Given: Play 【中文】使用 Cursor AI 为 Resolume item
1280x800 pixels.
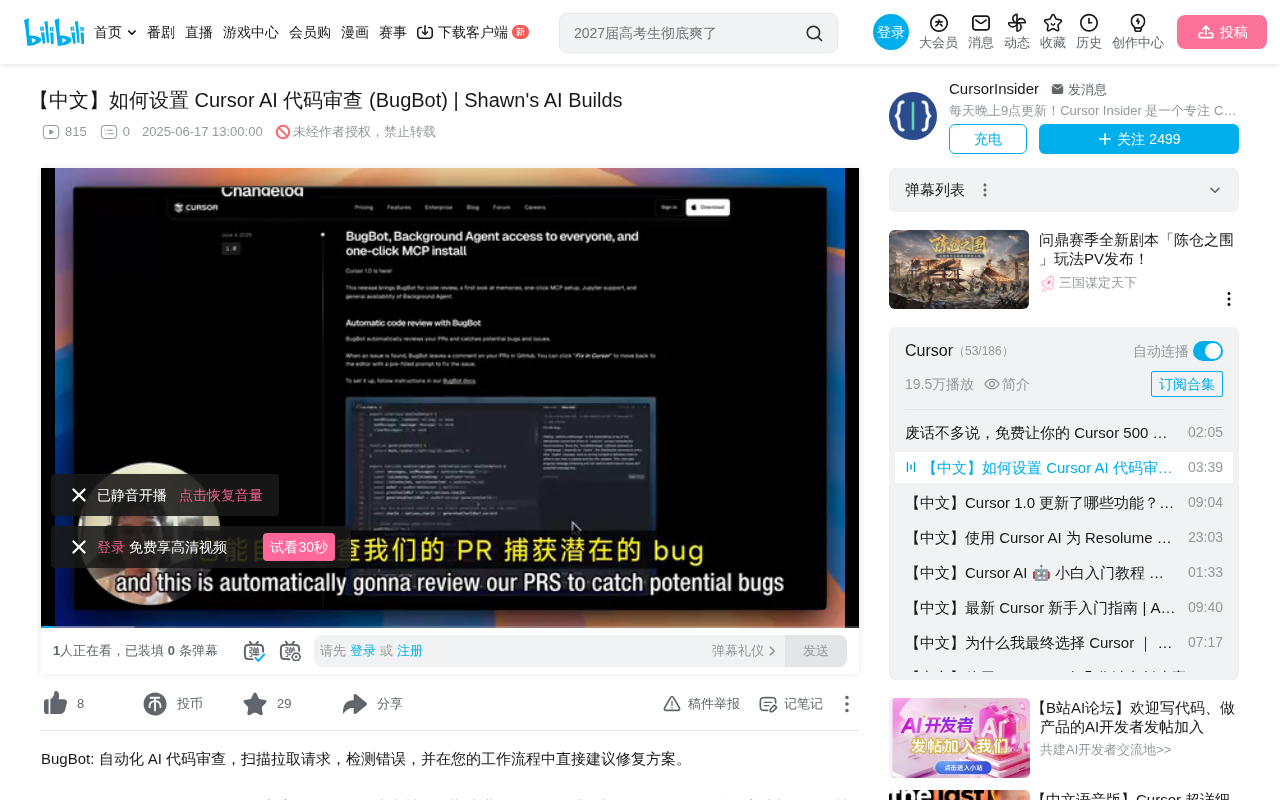Looking at the screenshot, I should 1064,538.
